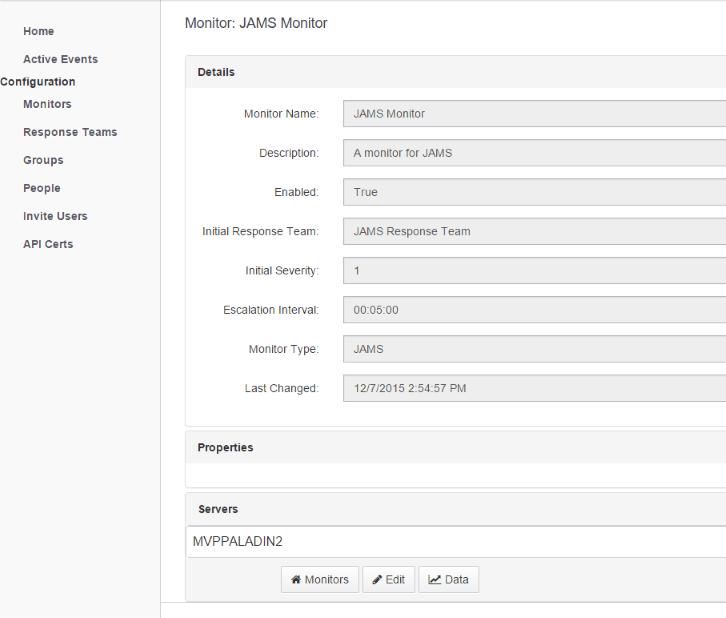The width and height of the screenshot is (726, 618).
Task: Select the MVPPALADIN2 server row
Action: point(456,542)
